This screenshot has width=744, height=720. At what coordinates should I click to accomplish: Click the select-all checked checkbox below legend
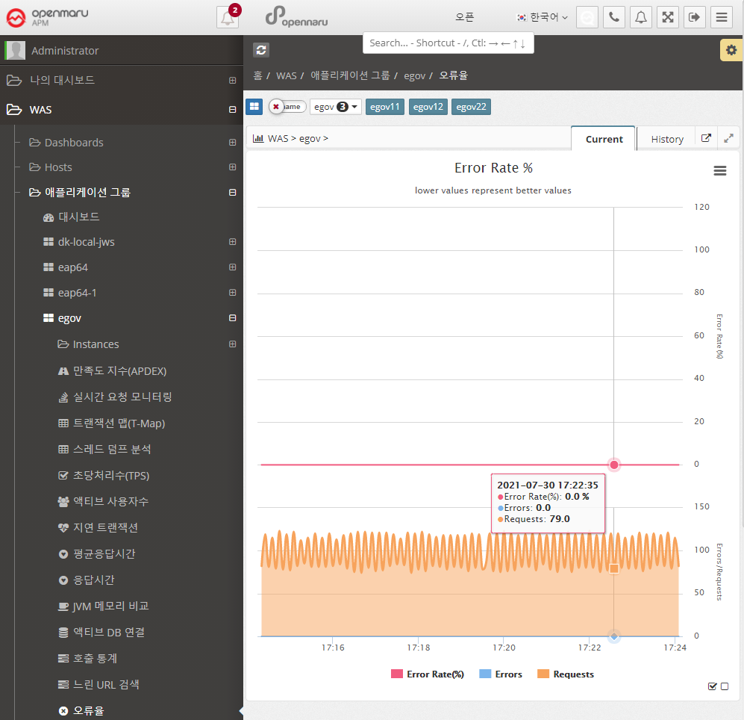point(712,686)
